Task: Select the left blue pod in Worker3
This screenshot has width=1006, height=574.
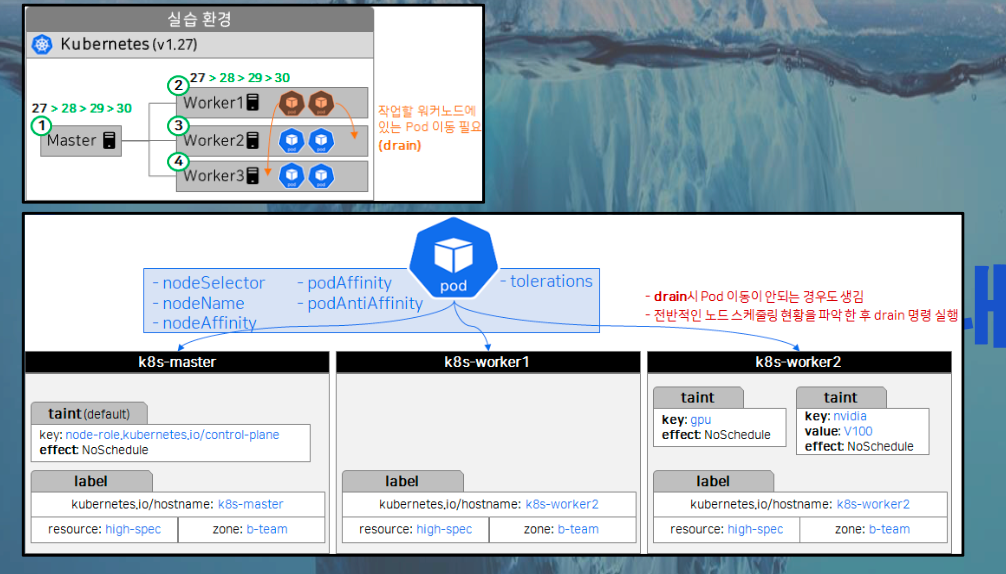Action: pos(291,175)
